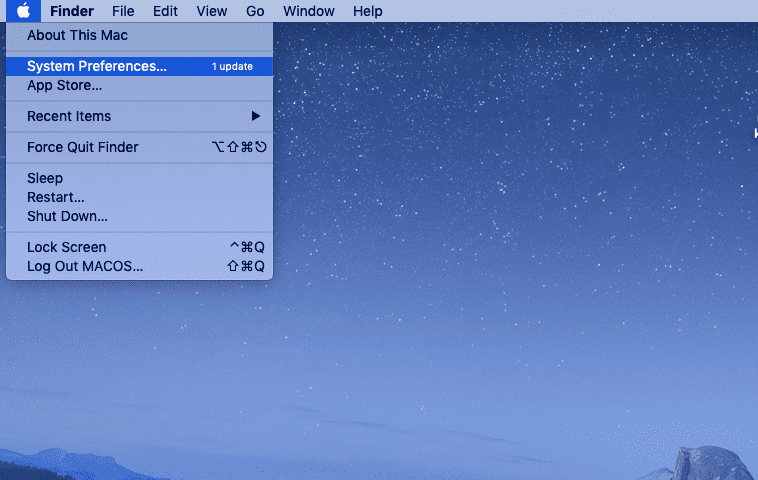Screen dimensions: 758x480
Task: Put the Mac to Sleep
Action: 45,178
